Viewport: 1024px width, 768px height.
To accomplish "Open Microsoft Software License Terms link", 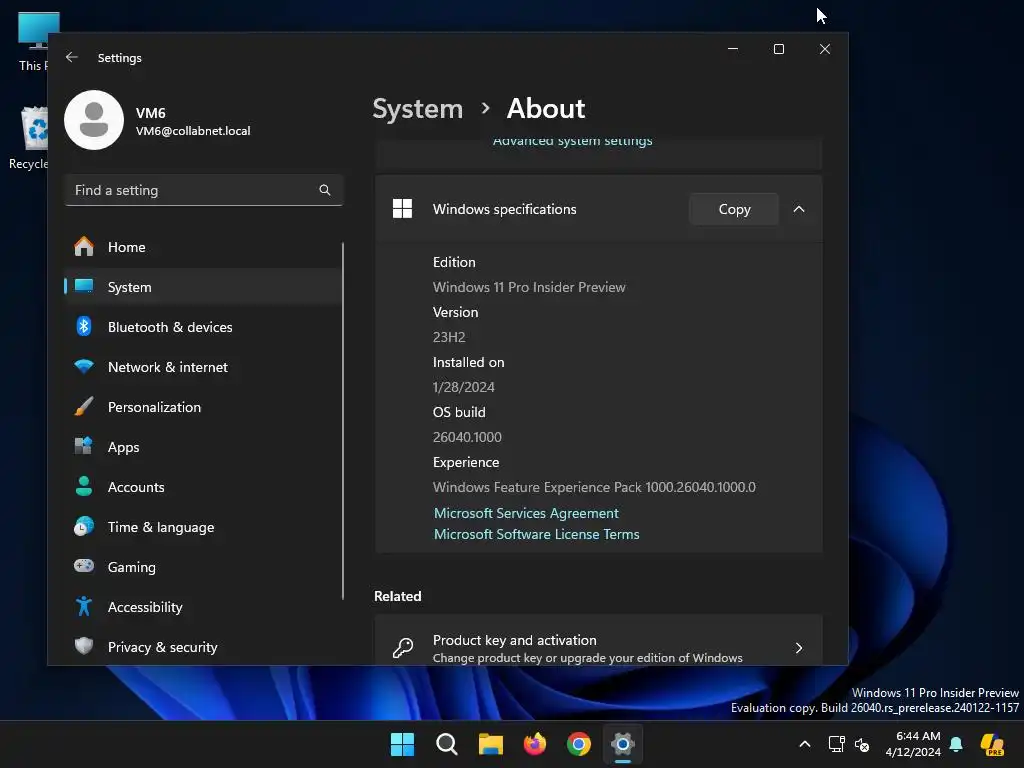I will tap(537, 534).
